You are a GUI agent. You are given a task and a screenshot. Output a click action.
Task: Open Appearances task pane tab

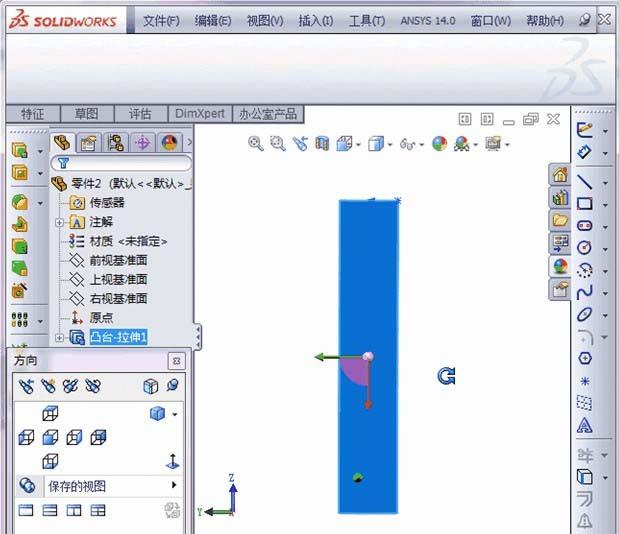click(x=560, y=266)
